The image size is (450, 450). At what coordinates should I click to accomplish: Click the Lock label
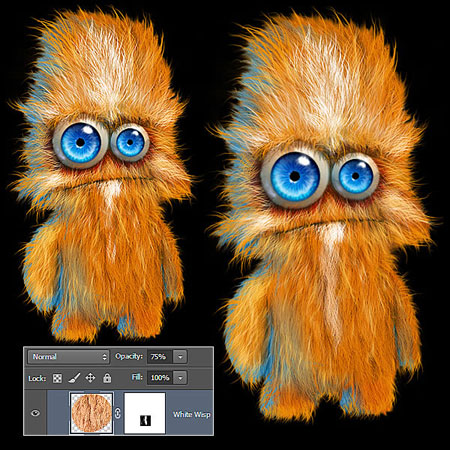click(x=37, y=378)
